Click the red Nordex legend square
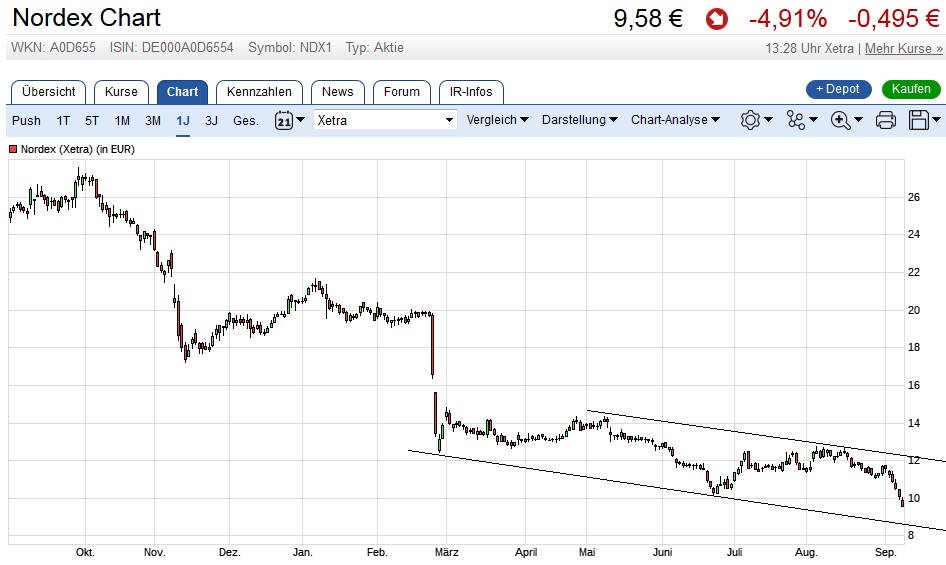946x565 pixels. (13, 149)
